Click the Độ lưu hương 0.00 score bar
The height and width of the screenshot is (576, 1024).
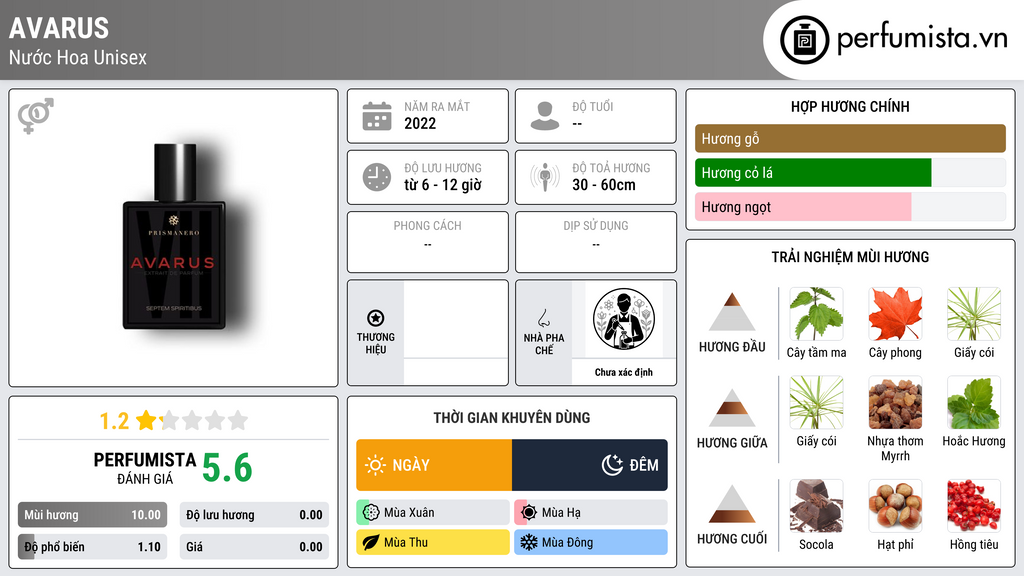click(x=254, y=515)
